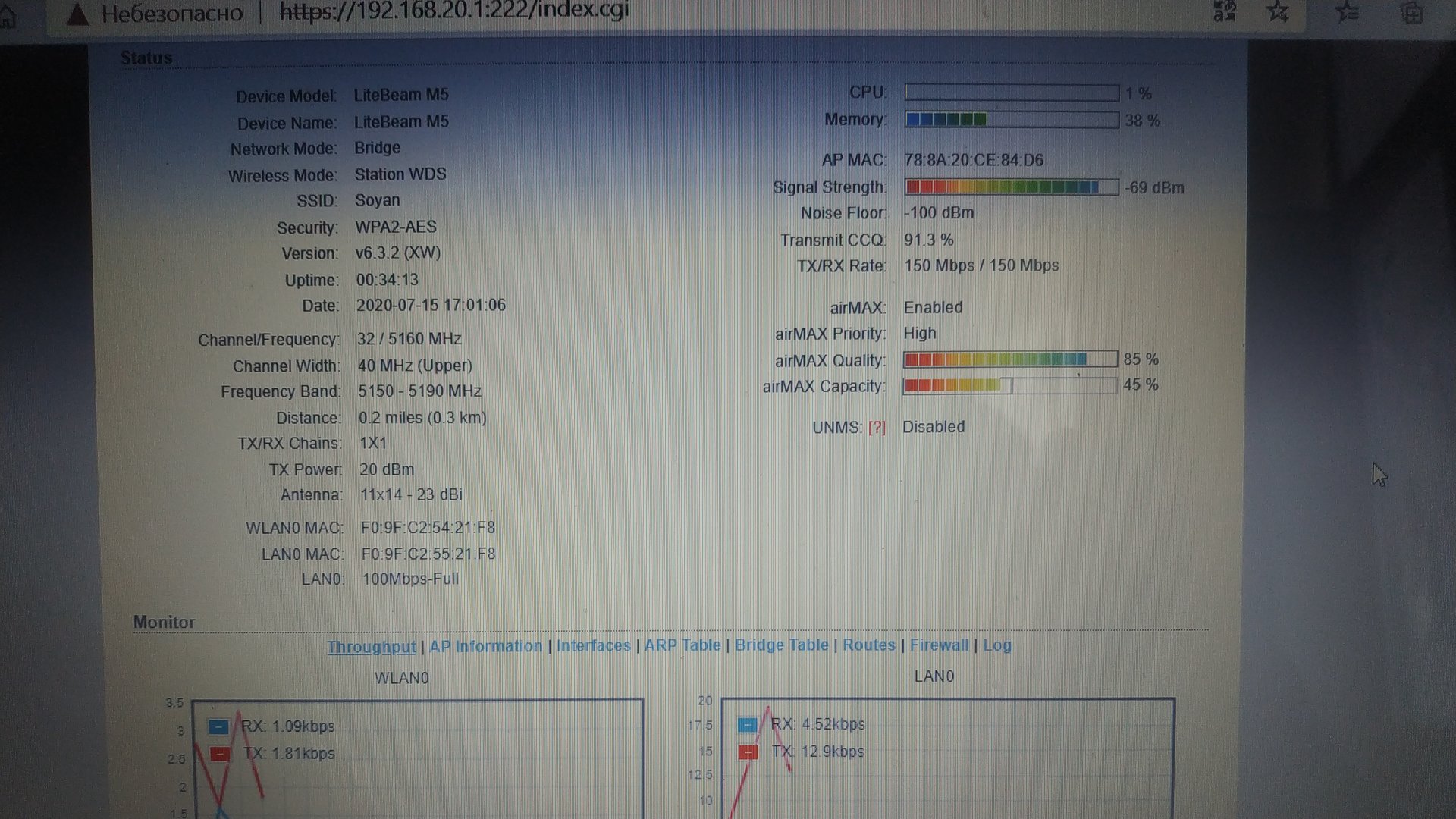Switch to the ARP Table view
Viewport: 1456px width, 819px height.
click(x=682, y=645)
